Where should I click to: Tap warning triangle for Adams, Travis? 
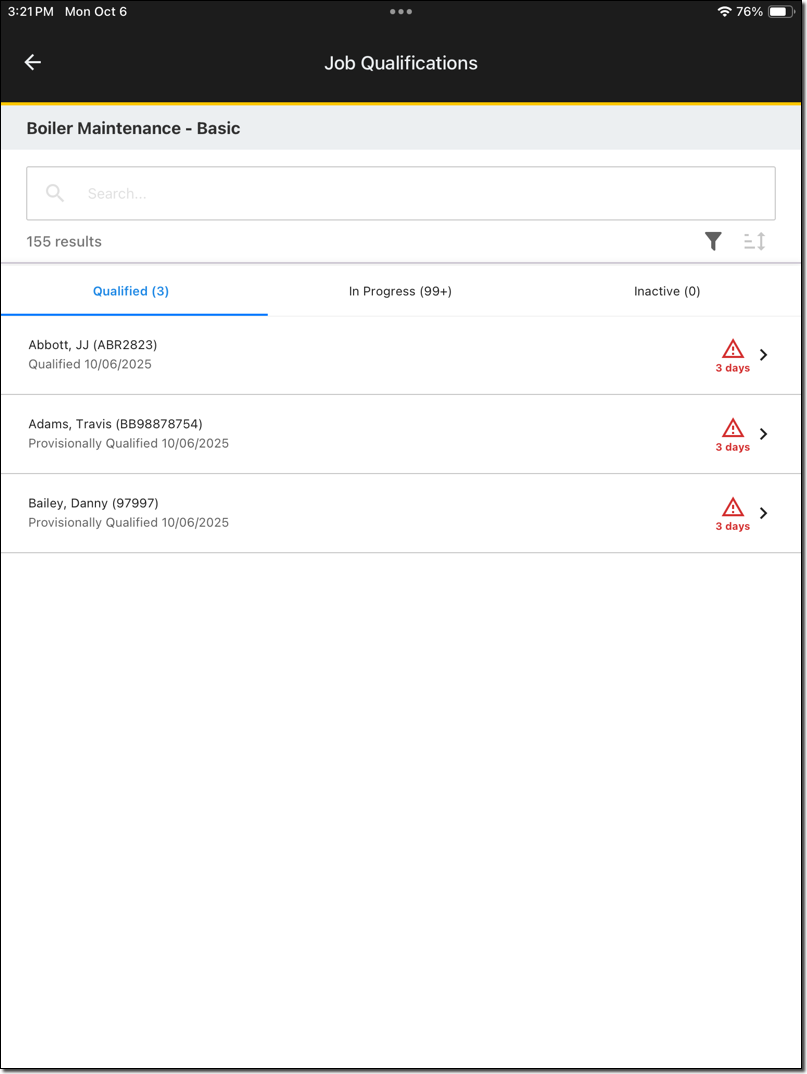(733, 428)
